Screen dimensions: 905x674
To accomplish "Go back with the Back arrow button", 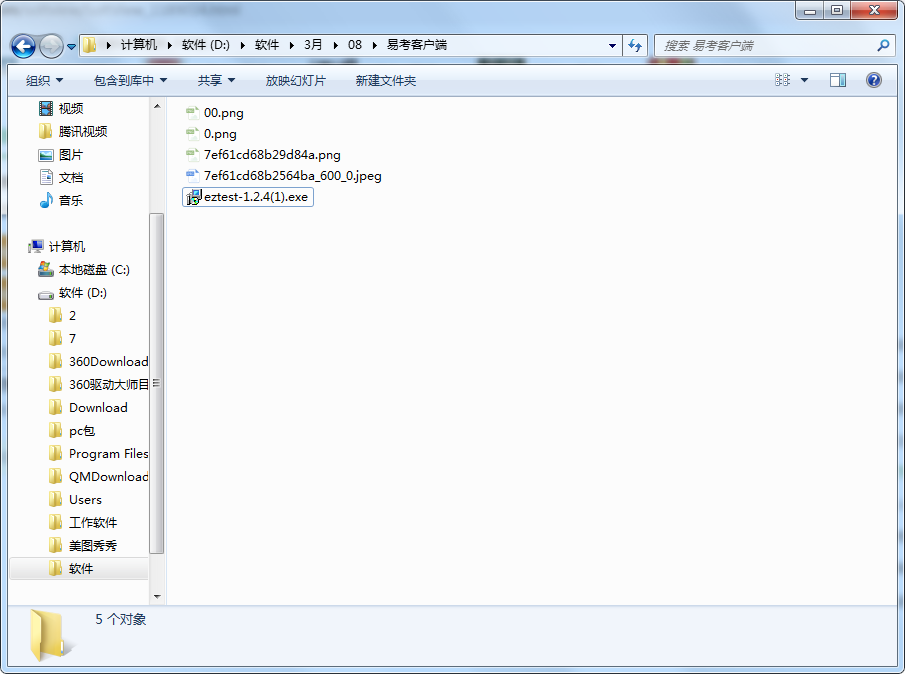I will [24, 46].
